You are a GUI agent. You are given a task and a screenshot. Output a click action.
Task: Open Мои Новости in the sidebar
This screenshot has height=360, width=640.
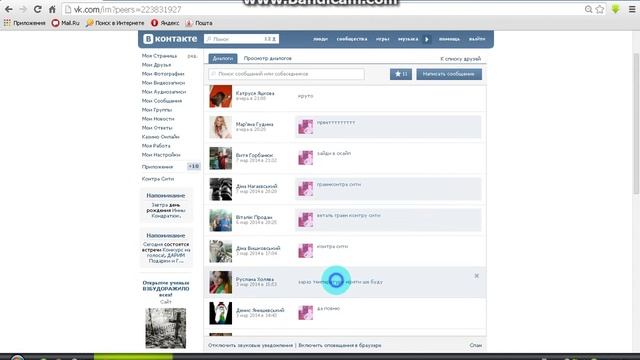coord(158,119)
